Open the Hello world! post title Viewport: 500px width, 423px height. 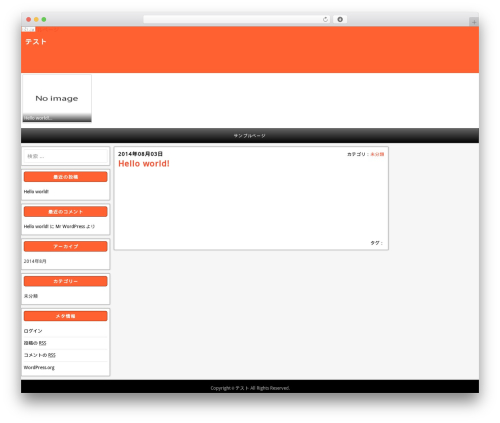(144, 164)
